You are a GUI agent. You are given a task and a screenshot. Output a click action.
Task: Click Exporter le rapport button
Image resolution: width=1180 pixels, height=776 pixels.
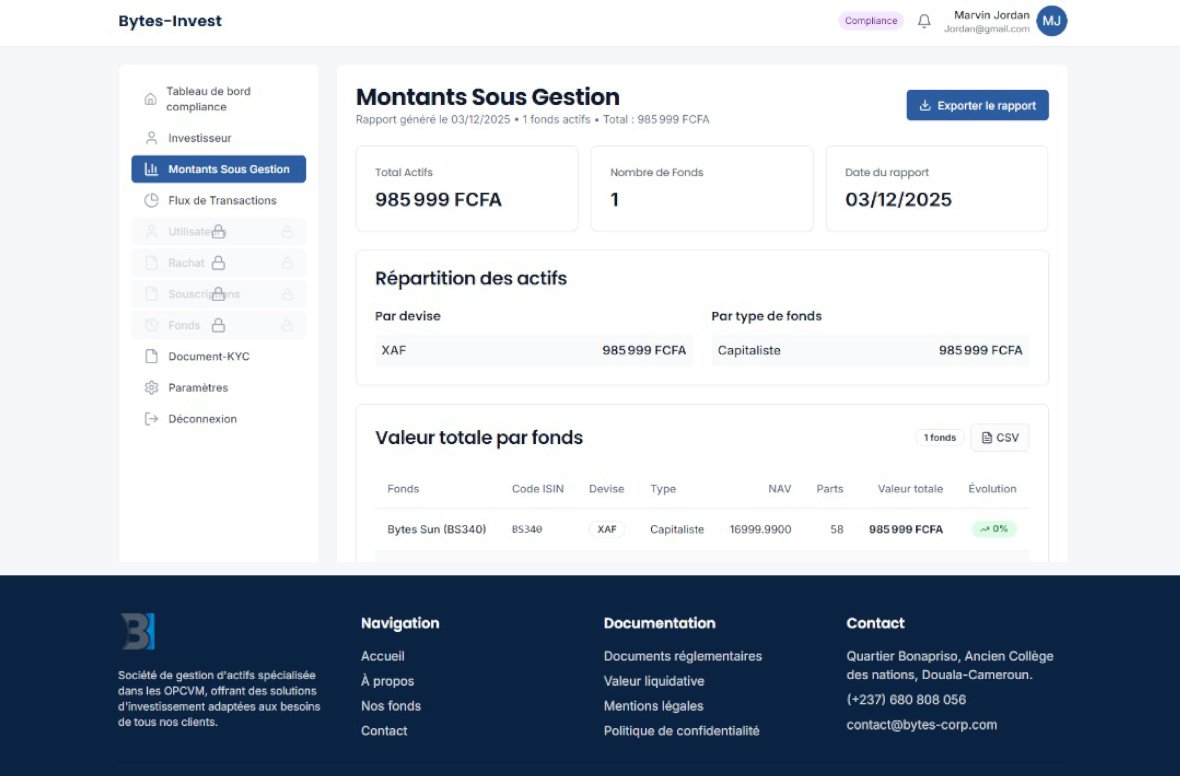tap(977, 105)
